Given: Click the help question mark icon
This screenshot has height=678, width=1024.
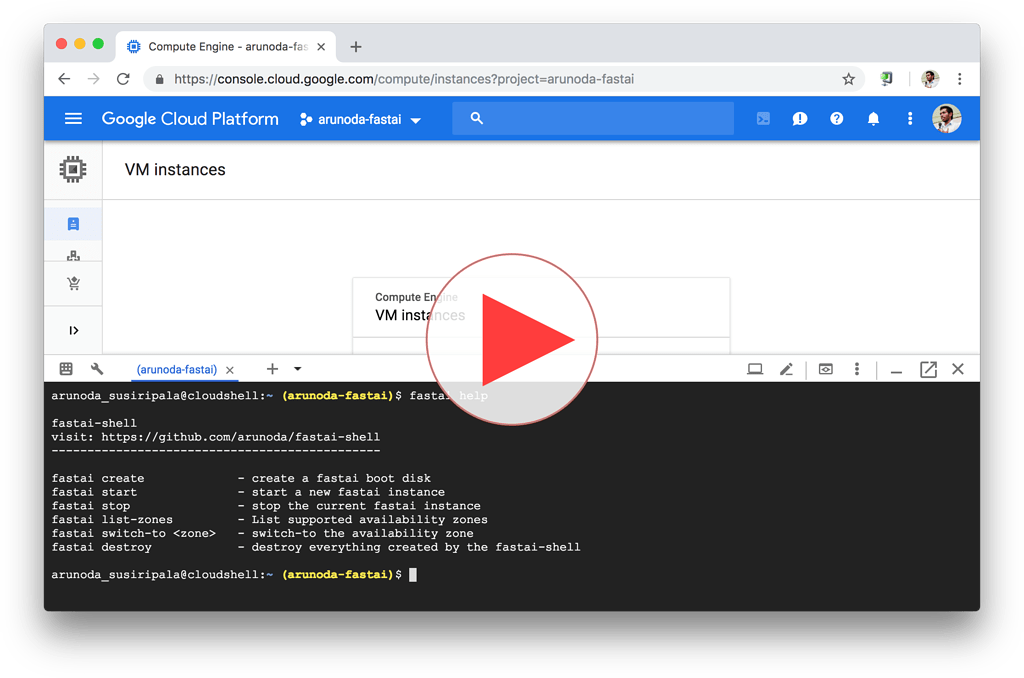Looking at the screenshot, I should pyautogui.click(x=836, y=118).
